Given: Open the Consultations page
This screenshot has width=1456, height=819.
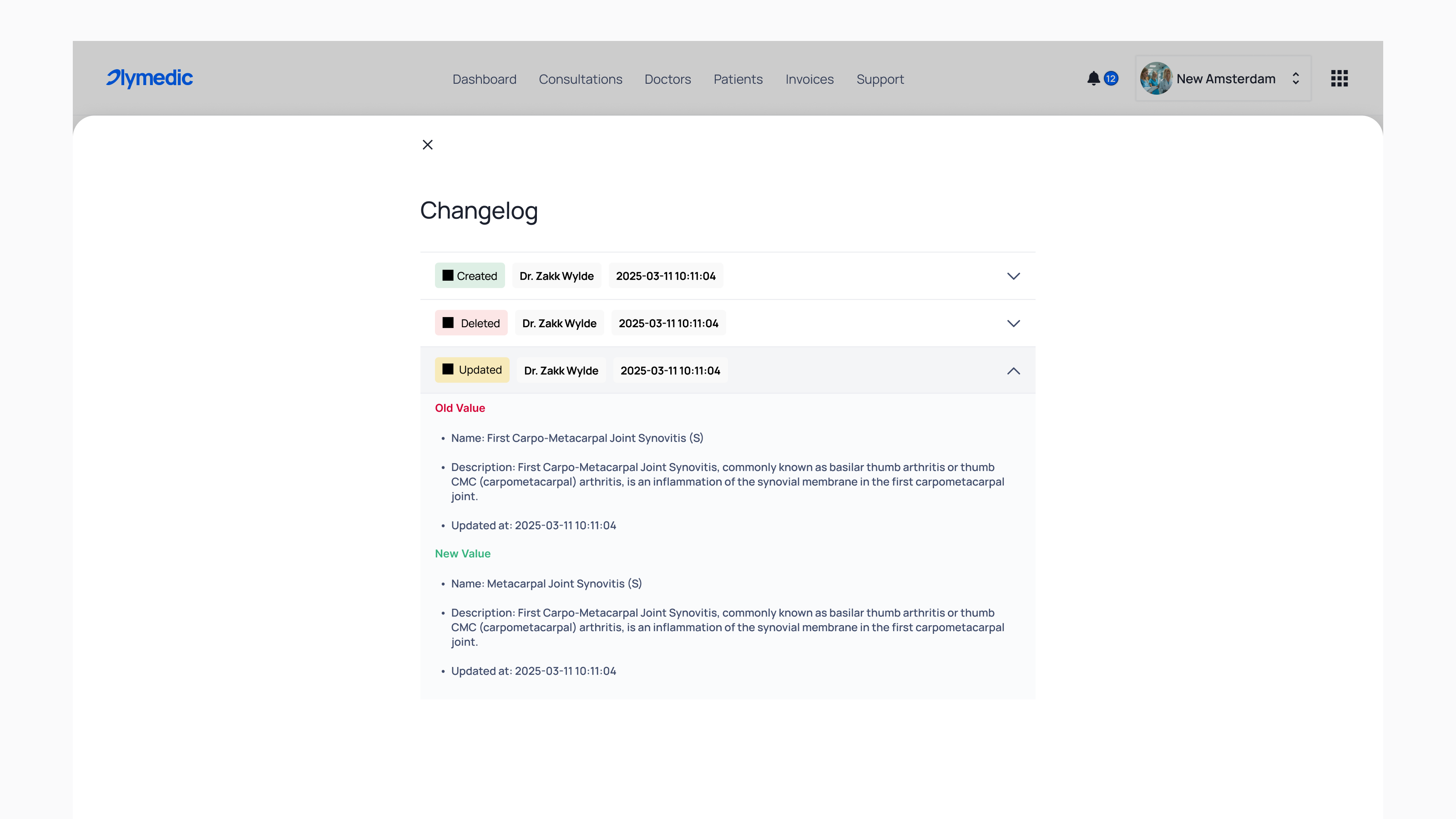Looking at the screenshot, I should [x=581, y=79].
